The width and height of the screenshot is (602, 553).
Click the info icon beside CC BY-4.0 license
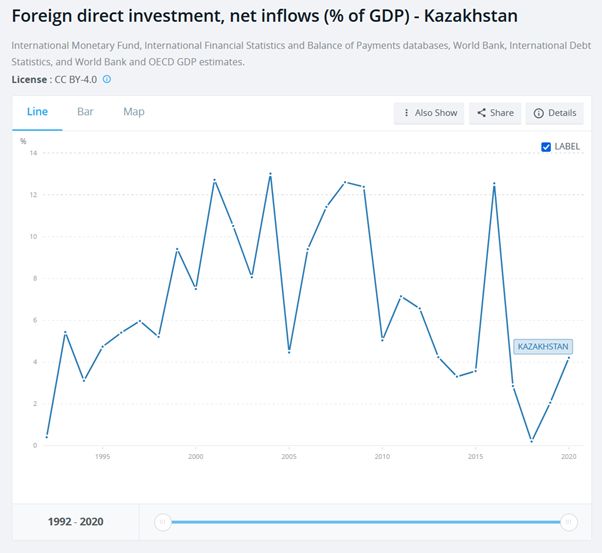tap(107, 79)
